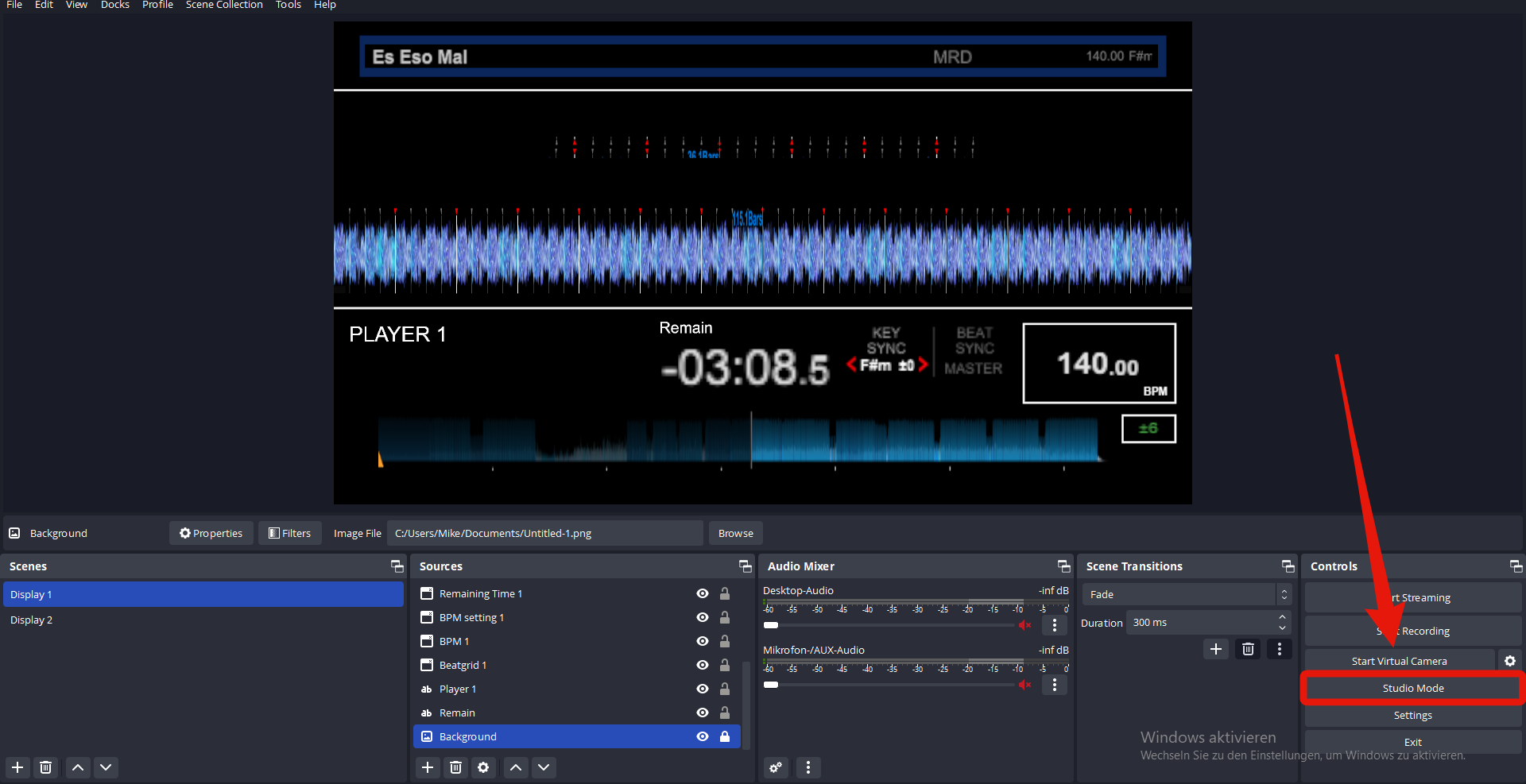Delete scene transition trash icon
Screen dimensions: 1526x784
[1248, 649]
